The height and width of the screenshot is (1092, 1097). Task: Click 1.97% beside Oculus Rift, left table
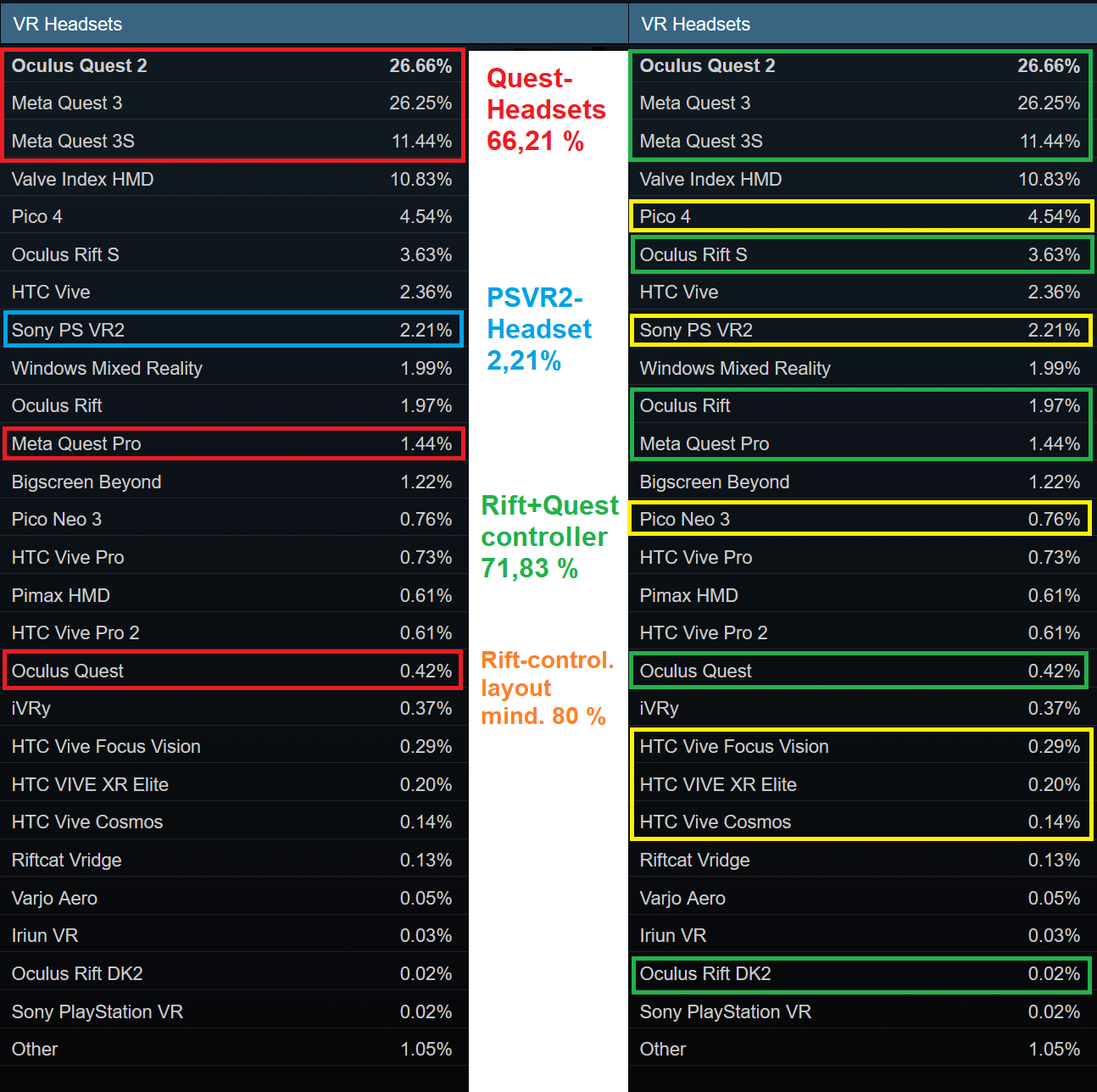tap(426, 406)
